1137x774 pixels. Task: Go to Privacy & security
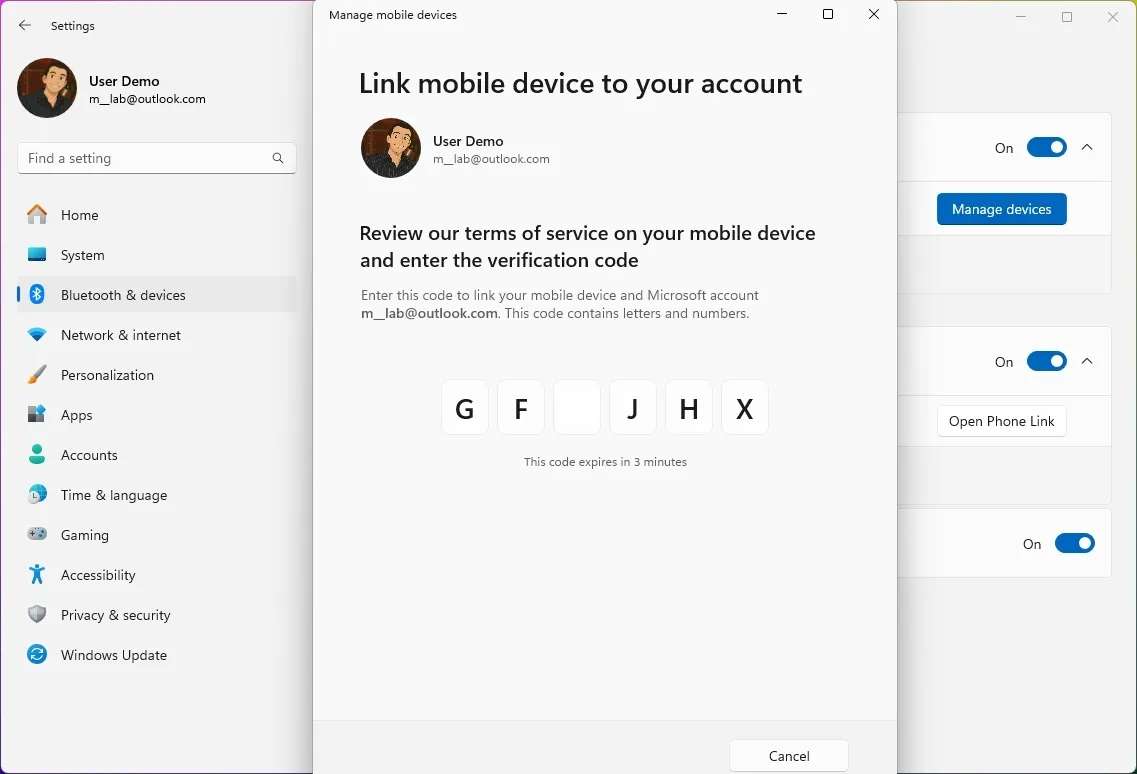[x=157, y=614]
